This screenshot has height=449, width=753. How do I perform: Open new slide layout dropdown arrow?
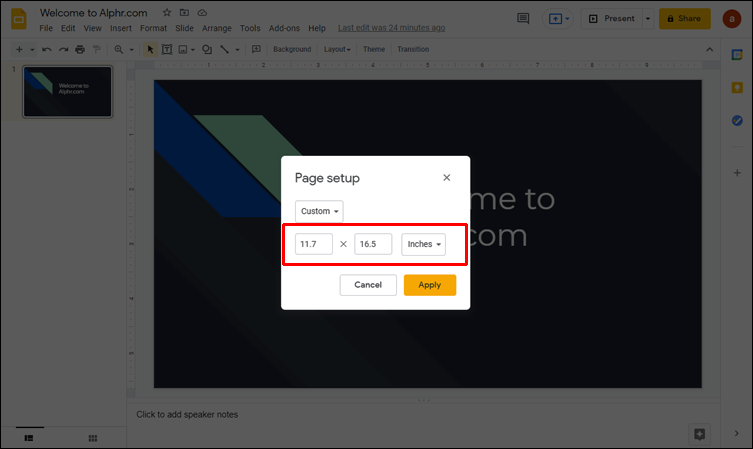pos(32,49)
